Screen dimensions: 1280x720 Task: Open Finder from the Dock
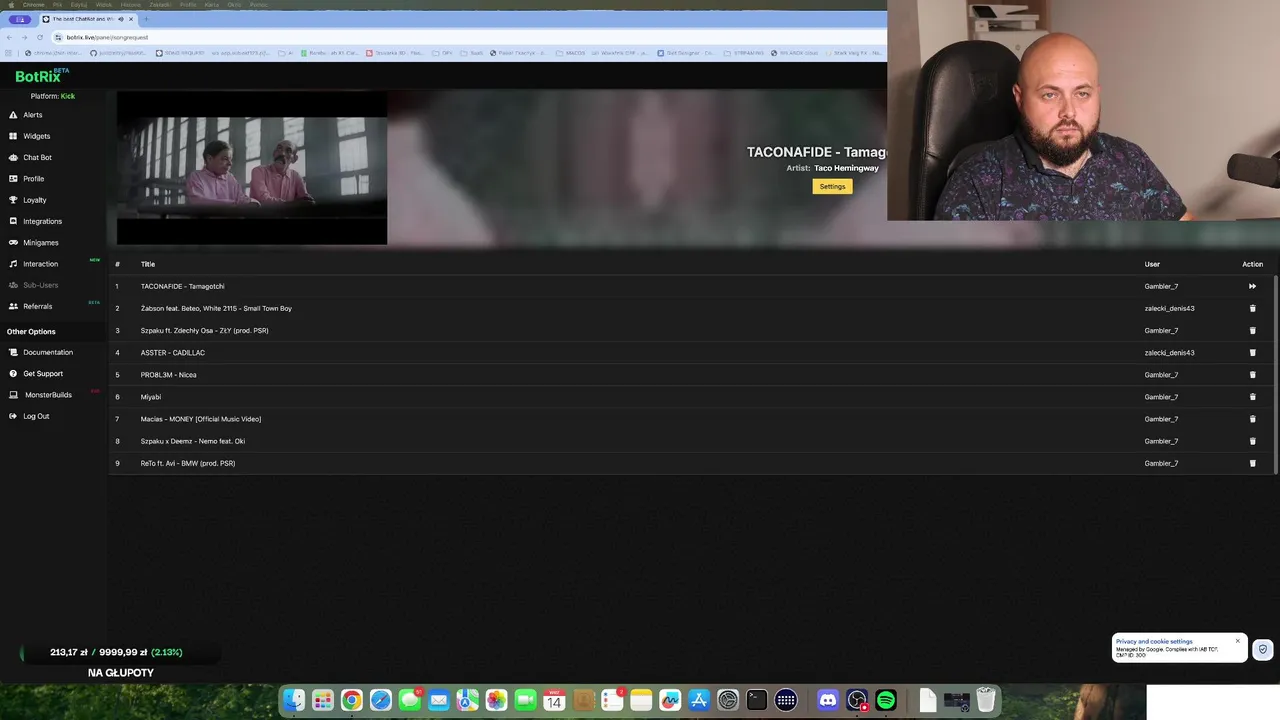tap(293, 700)
